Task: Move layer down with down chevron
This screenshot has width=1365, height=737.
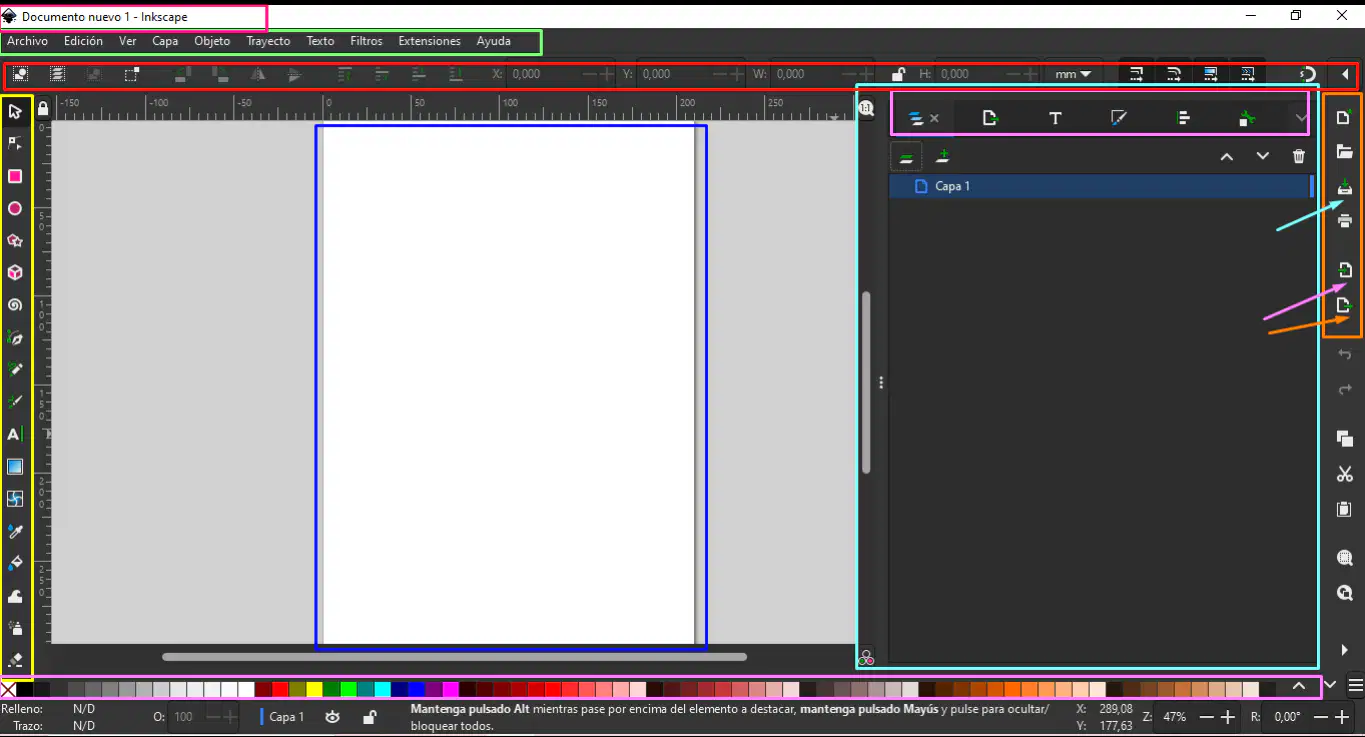Action: click(1263, 156)
